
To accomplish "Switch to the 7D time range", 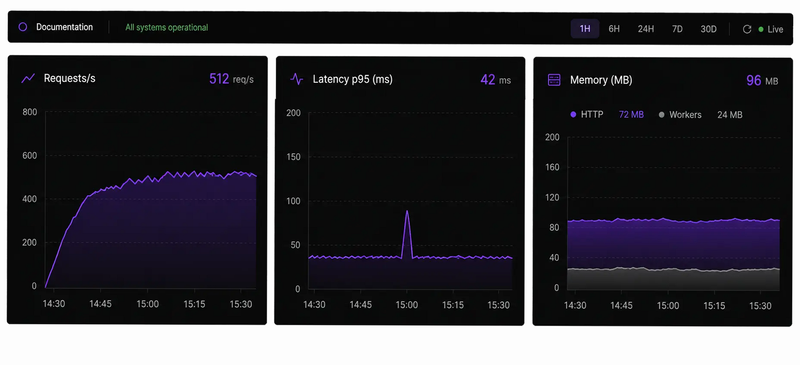I will pyautogui.click(x=677, y=29).
